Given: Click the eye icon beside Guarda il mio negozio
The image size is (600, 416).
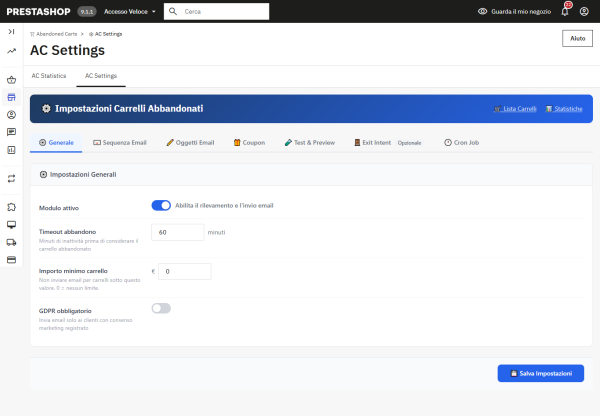Looking at the screenshot, I should 483,11.
